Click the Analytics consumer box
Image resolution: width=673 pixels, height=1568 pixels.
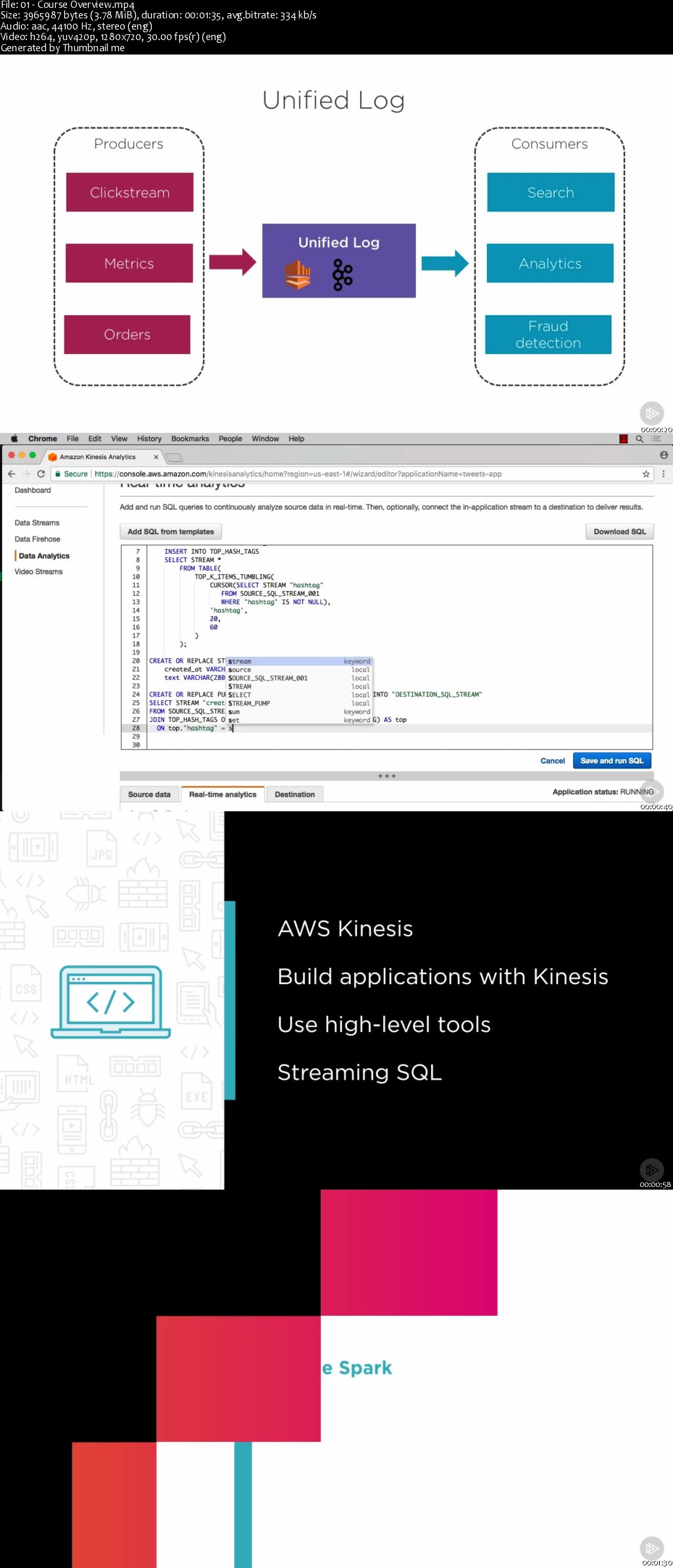(x=550, y=263)
